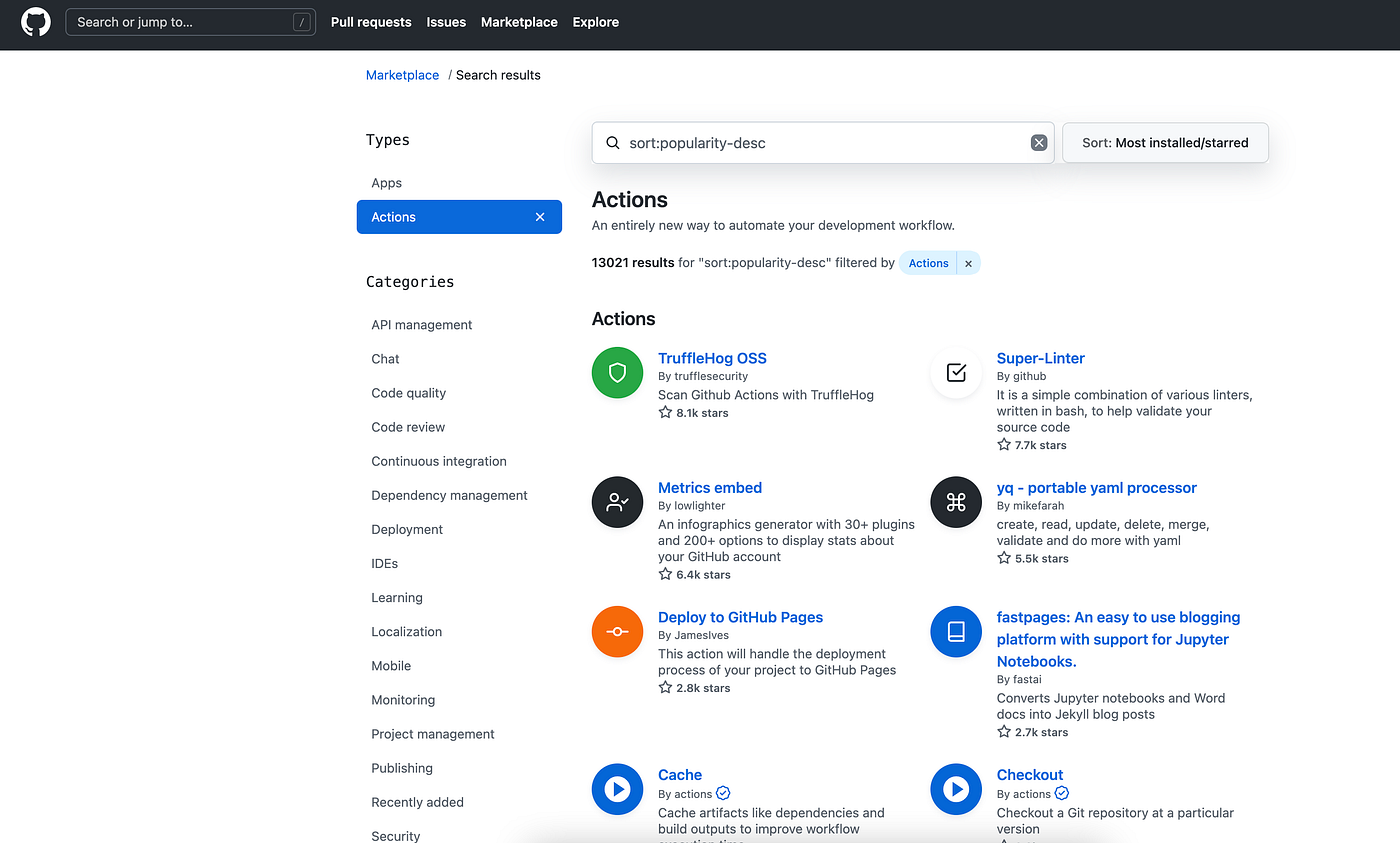Remove the Actions filter chip from results
Image resolution: width=1400 pixels, height=843 pixels.
968,263
